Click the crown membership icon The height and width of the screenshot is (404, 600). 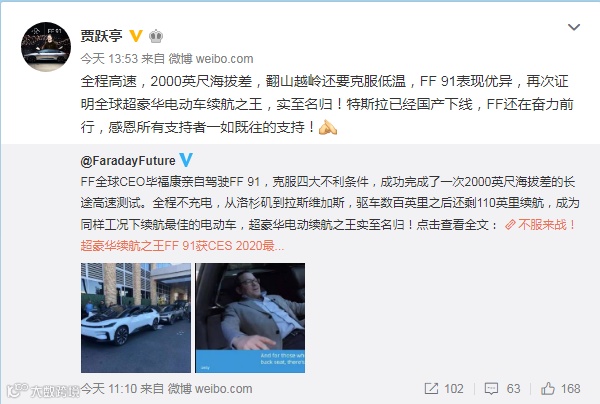pos(156,36)
